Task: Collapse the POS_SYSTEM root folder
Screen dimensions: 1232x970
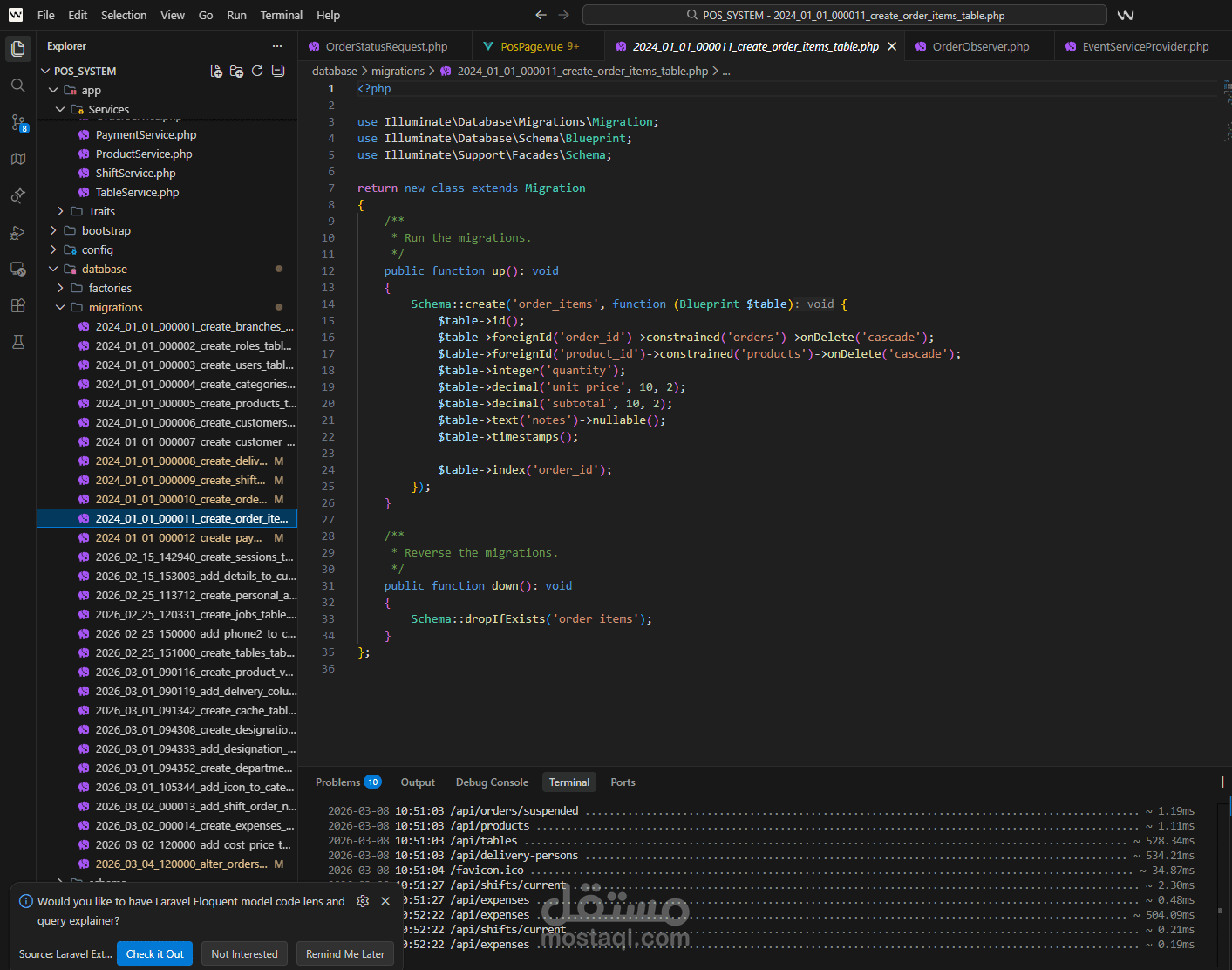Action: pos(46,71)
